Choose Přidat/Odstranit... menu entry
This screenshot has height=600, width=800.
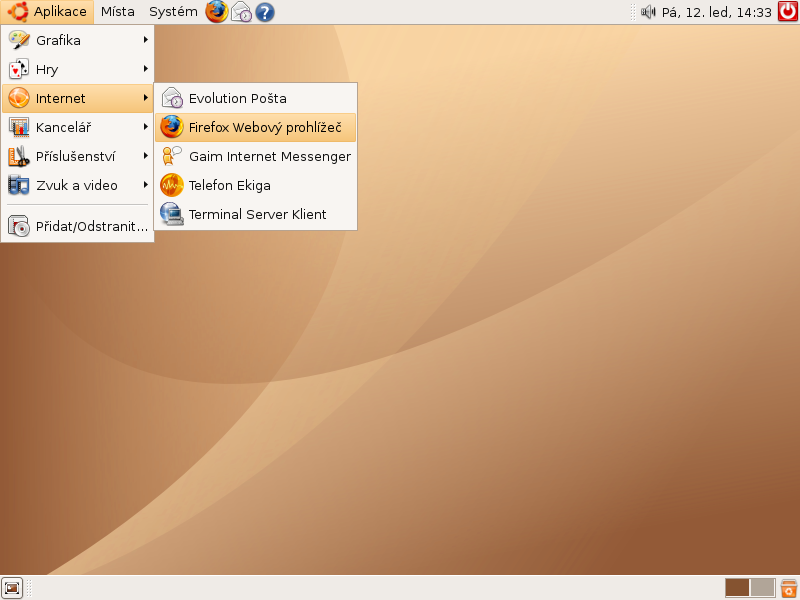tap(78, 226)
